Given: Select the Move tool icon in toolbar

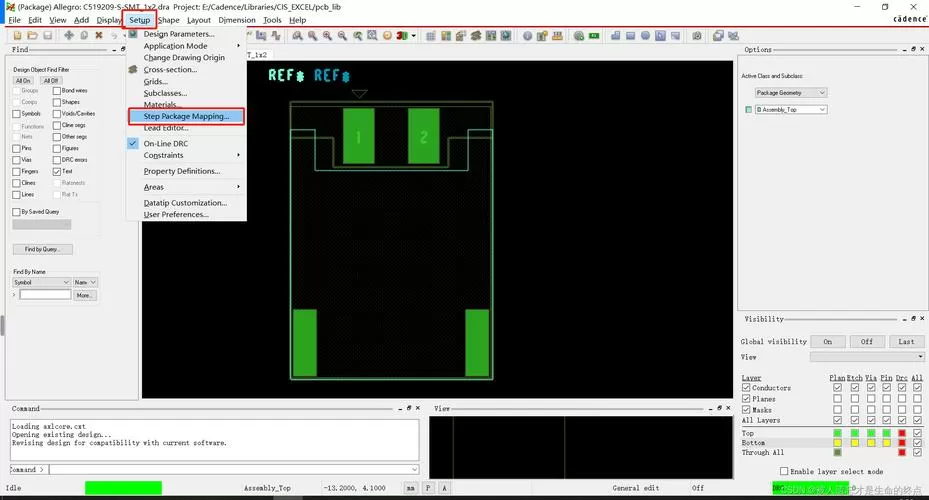Looking at the screenshot, I should (x=69, y=36).
